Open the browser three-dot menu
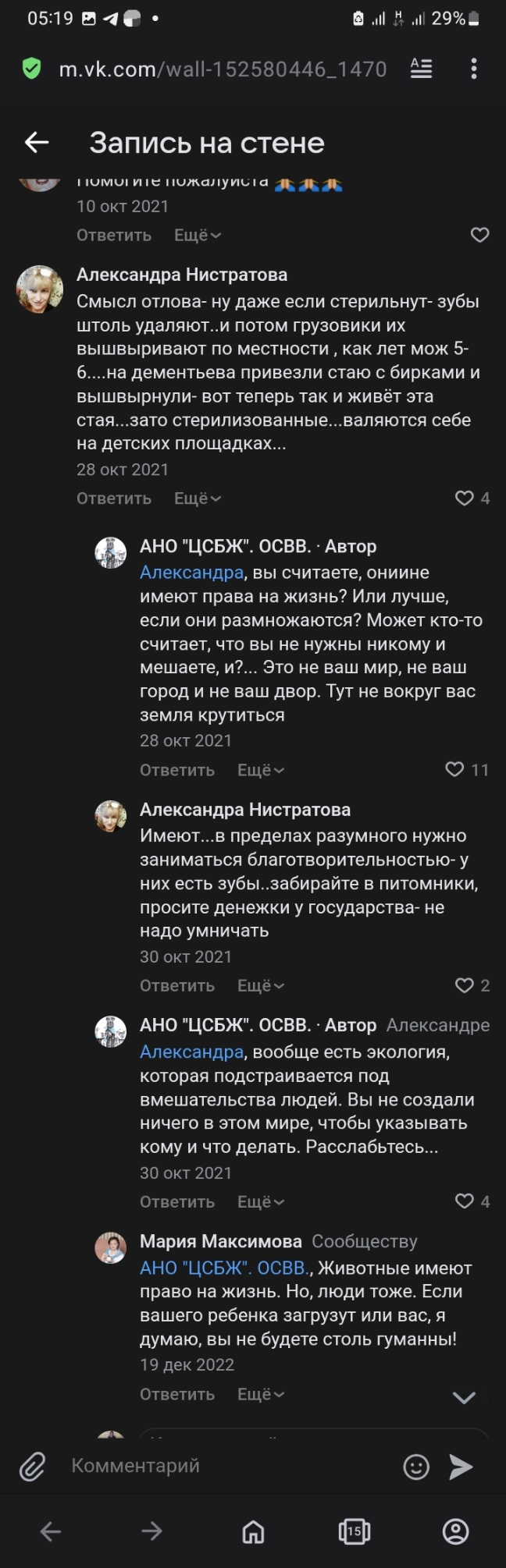 point(474,69)
